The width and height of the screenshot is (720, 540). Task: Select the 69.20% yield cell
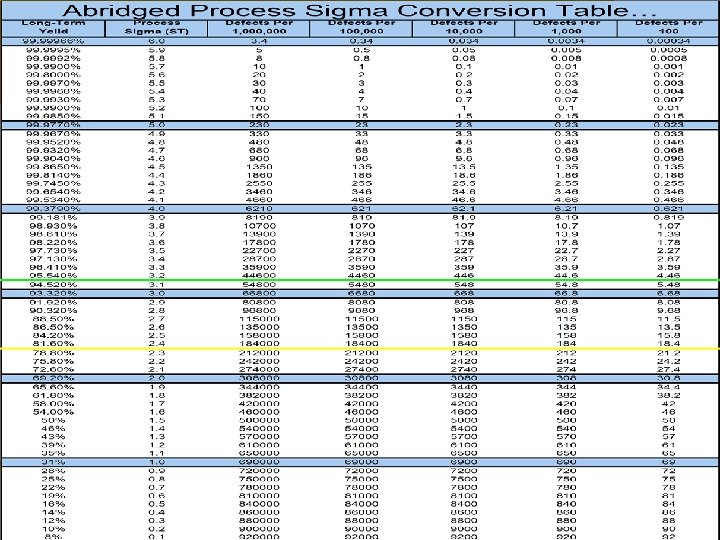[x=53, y=378]
